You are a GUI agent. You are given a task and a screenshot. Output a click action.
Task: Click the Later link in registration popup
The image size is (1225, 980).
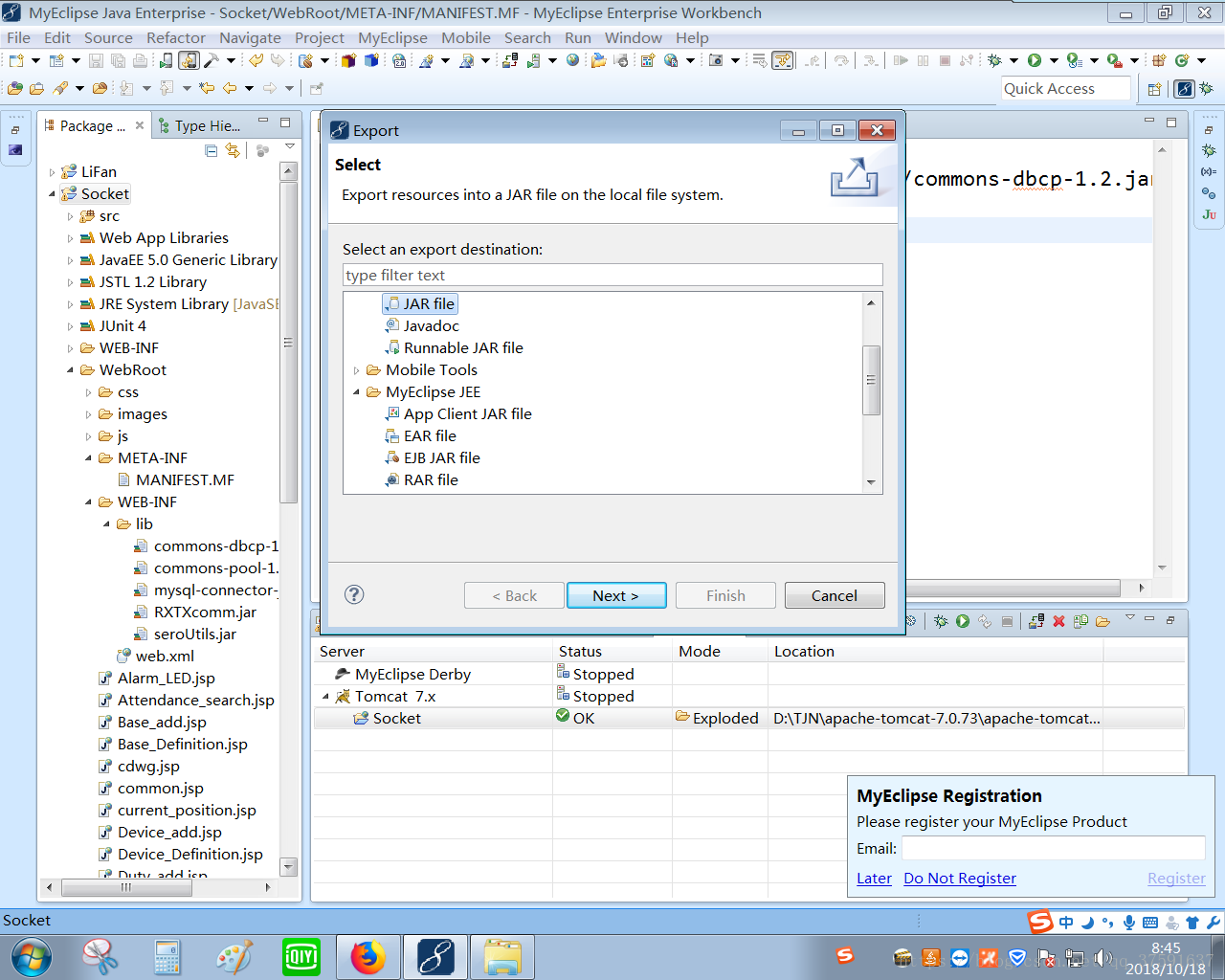click(874, 879)
